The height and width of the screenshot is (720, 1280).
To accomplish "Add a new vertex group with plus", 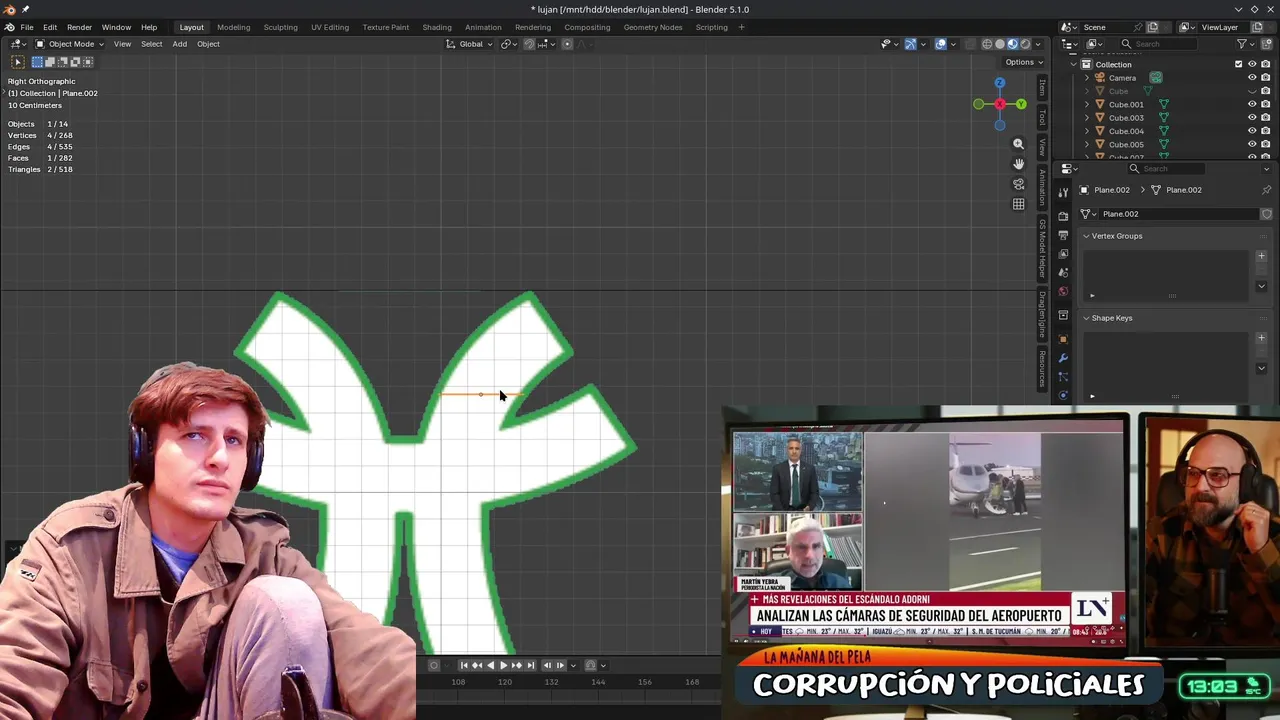I will [1261, 256].
